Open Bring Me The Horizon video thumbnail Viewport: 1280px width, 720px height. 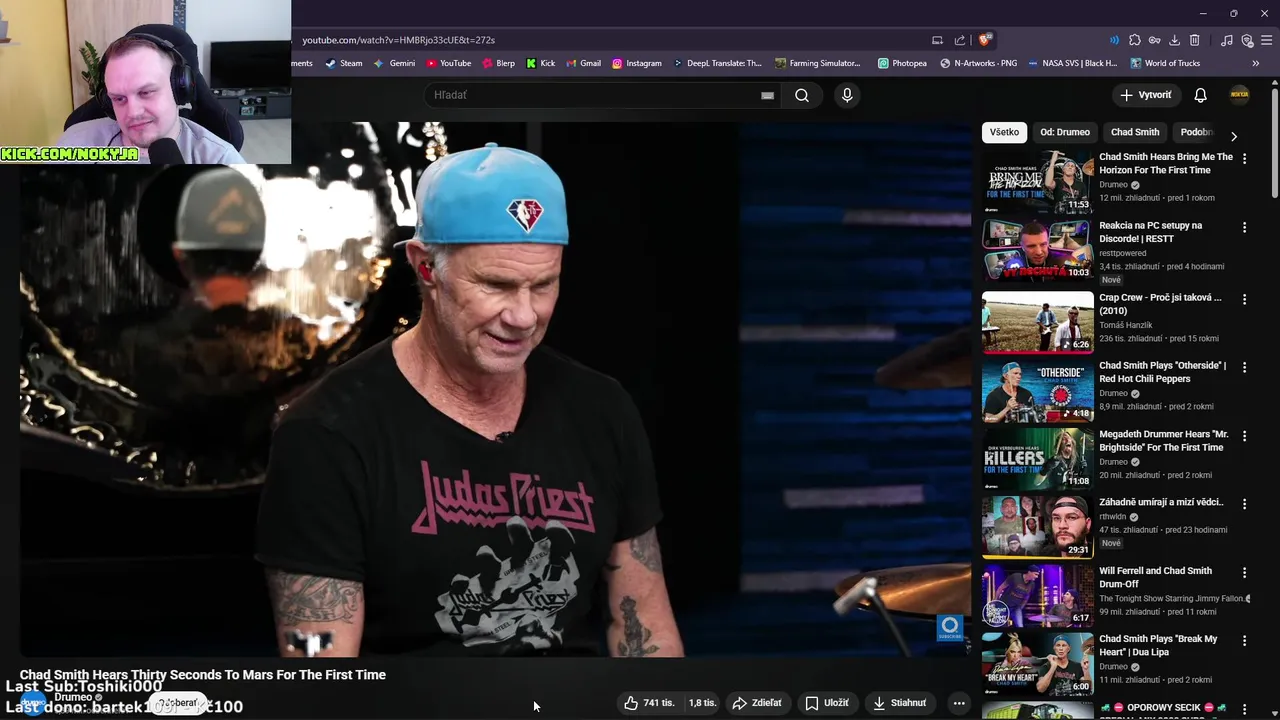pyautogui.click(x=1038, y=182)
